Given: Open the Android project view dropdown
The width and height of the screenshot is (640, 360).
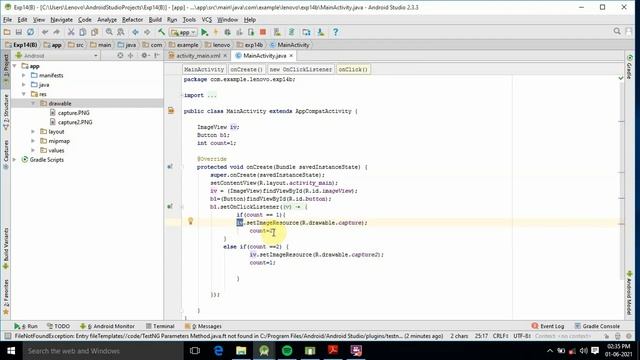Looking at the screenshot, I should (57, 56).
